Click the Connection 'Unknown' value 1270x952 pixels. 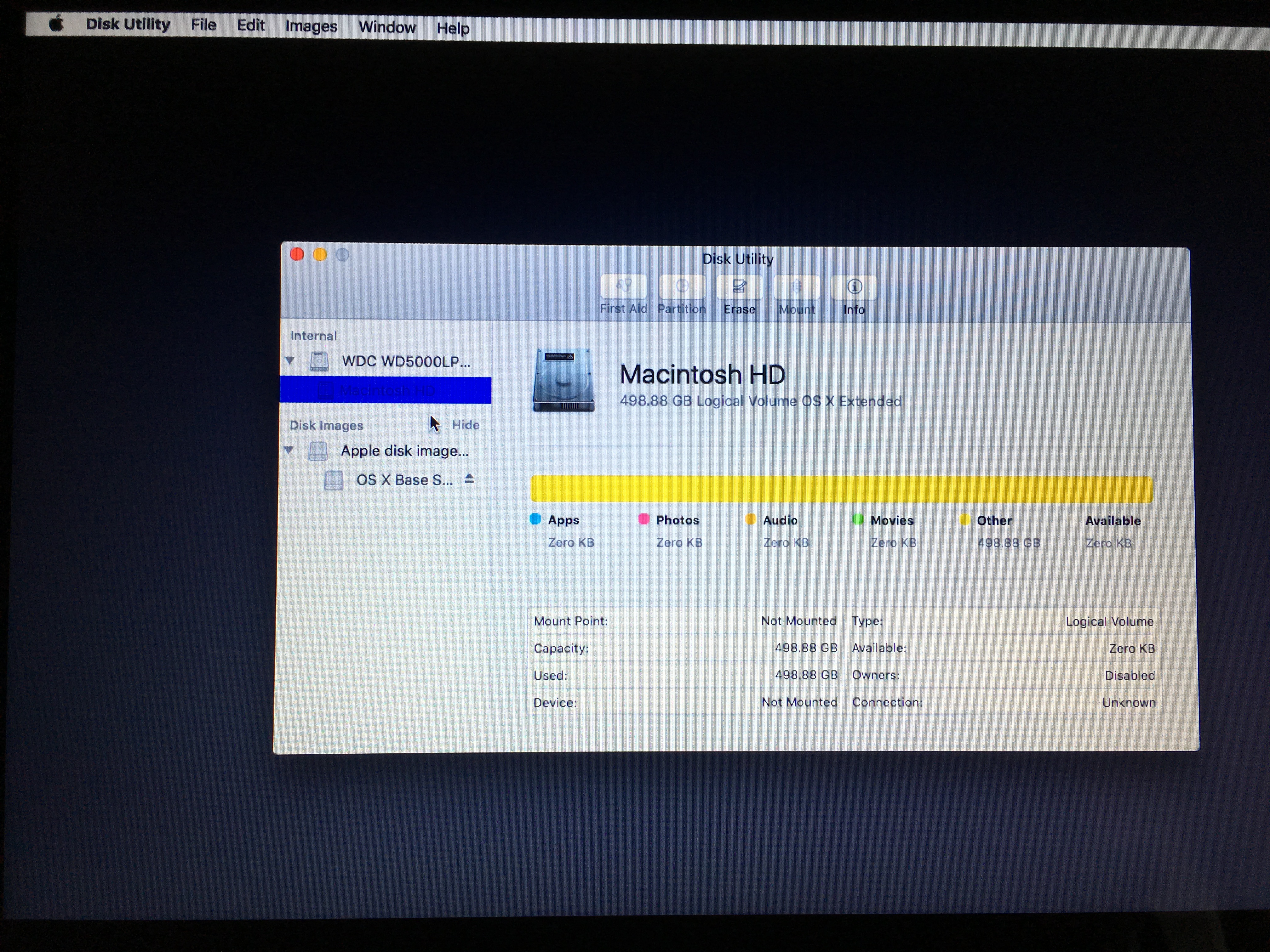coord(1129,702)
